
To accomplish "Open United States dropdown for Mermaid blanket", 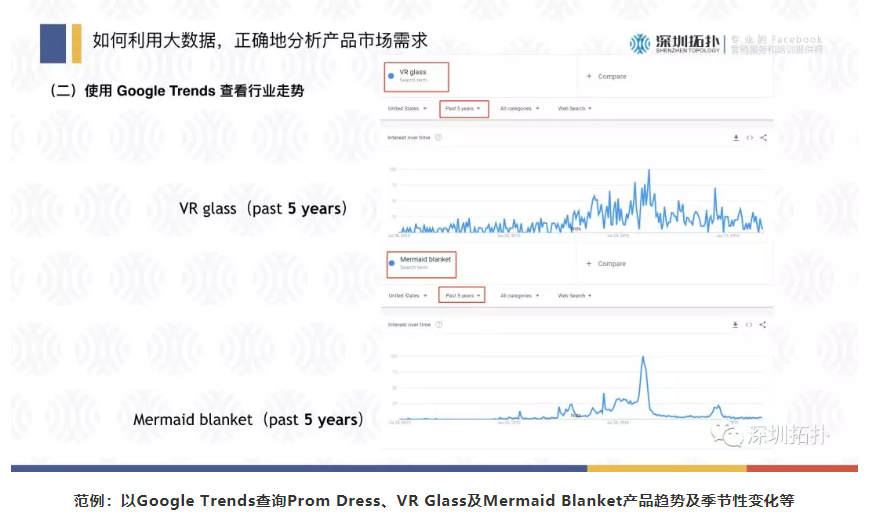I will click(x=407, y=295).
